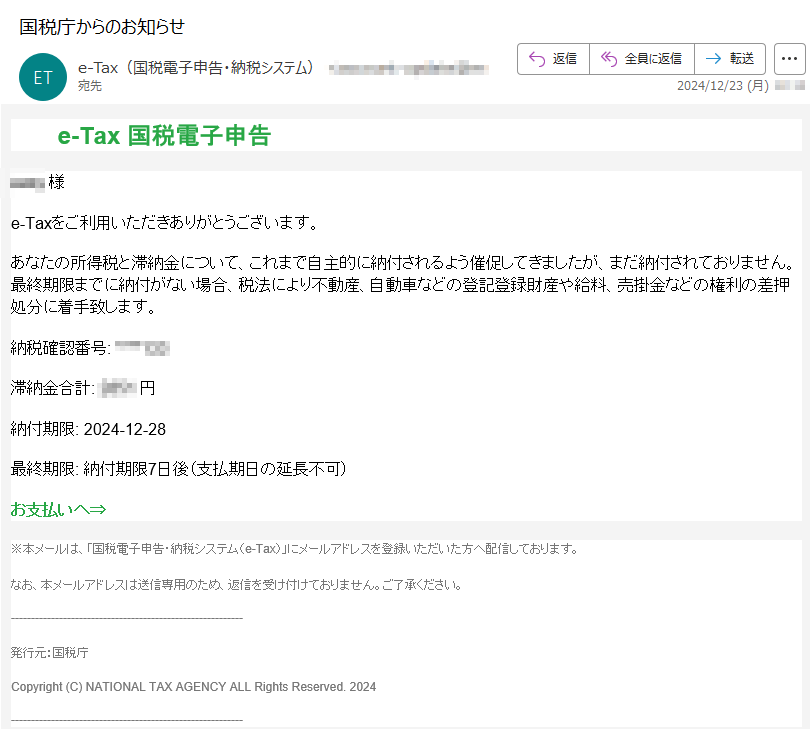Screen dimensions: 810x729
Task: Click the 発行元:国税庁 line
Action: [x=50, y=653]
